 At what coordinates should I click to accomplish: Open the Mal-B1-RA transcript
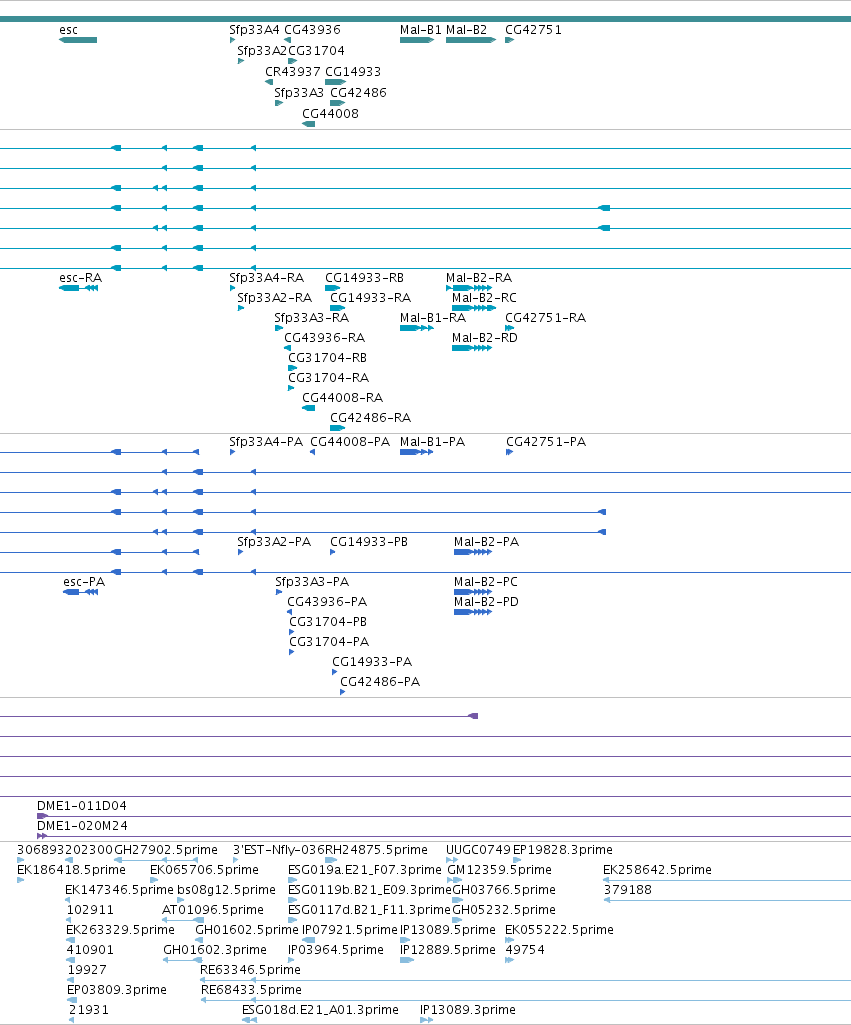433,318
